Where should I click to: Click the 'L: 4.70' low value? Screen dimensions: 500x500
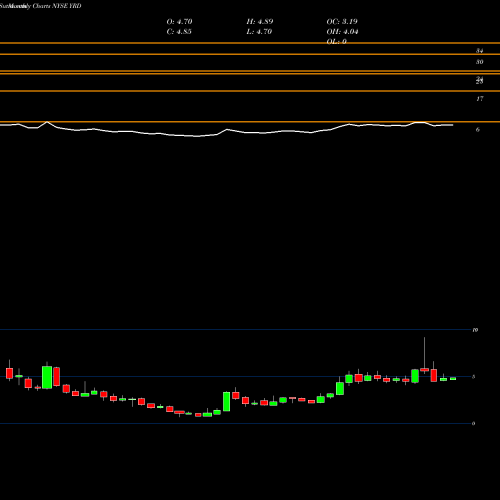tap(259, 32)
